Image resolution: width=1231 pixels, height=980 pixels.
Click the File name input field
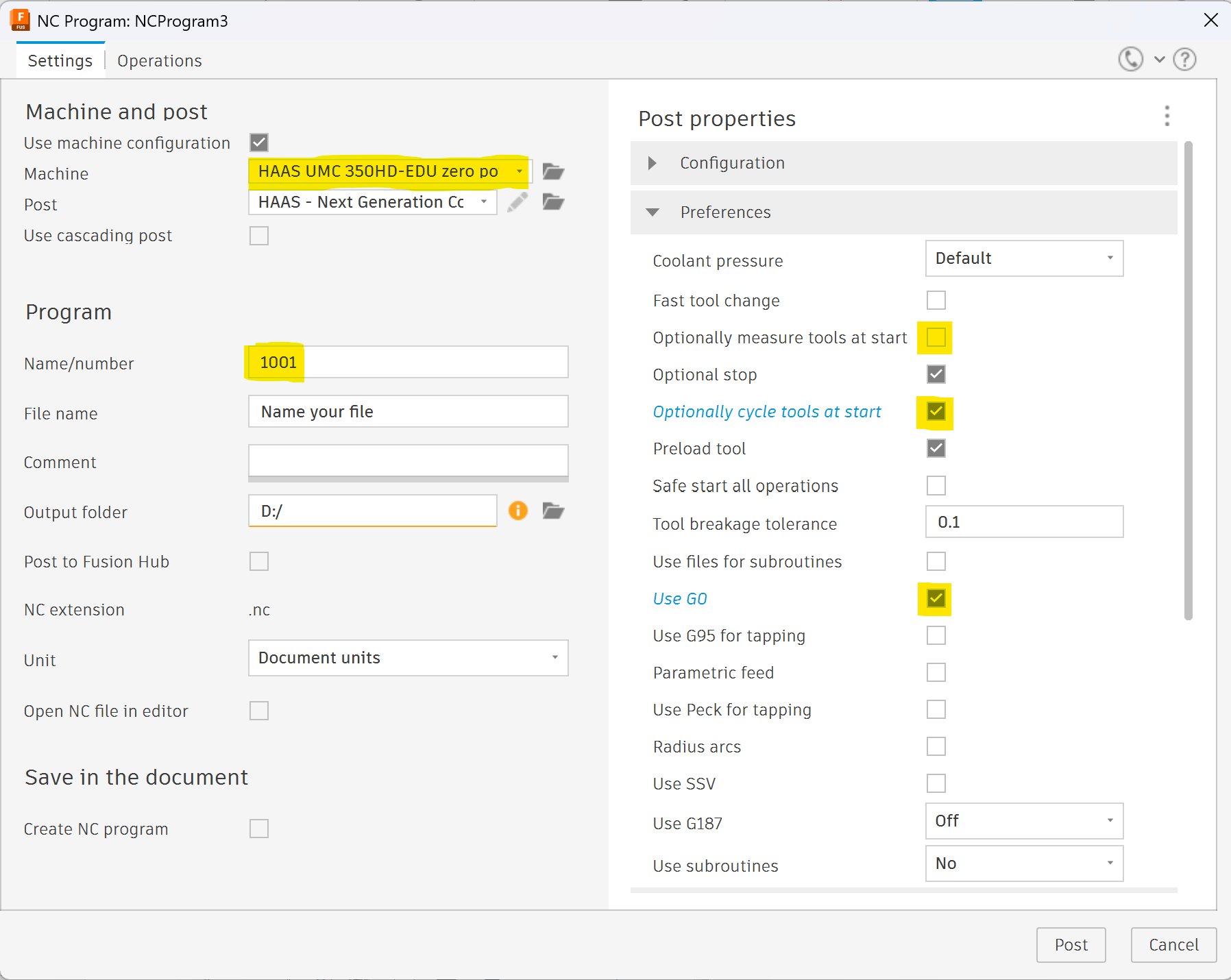tap(408, 412)
